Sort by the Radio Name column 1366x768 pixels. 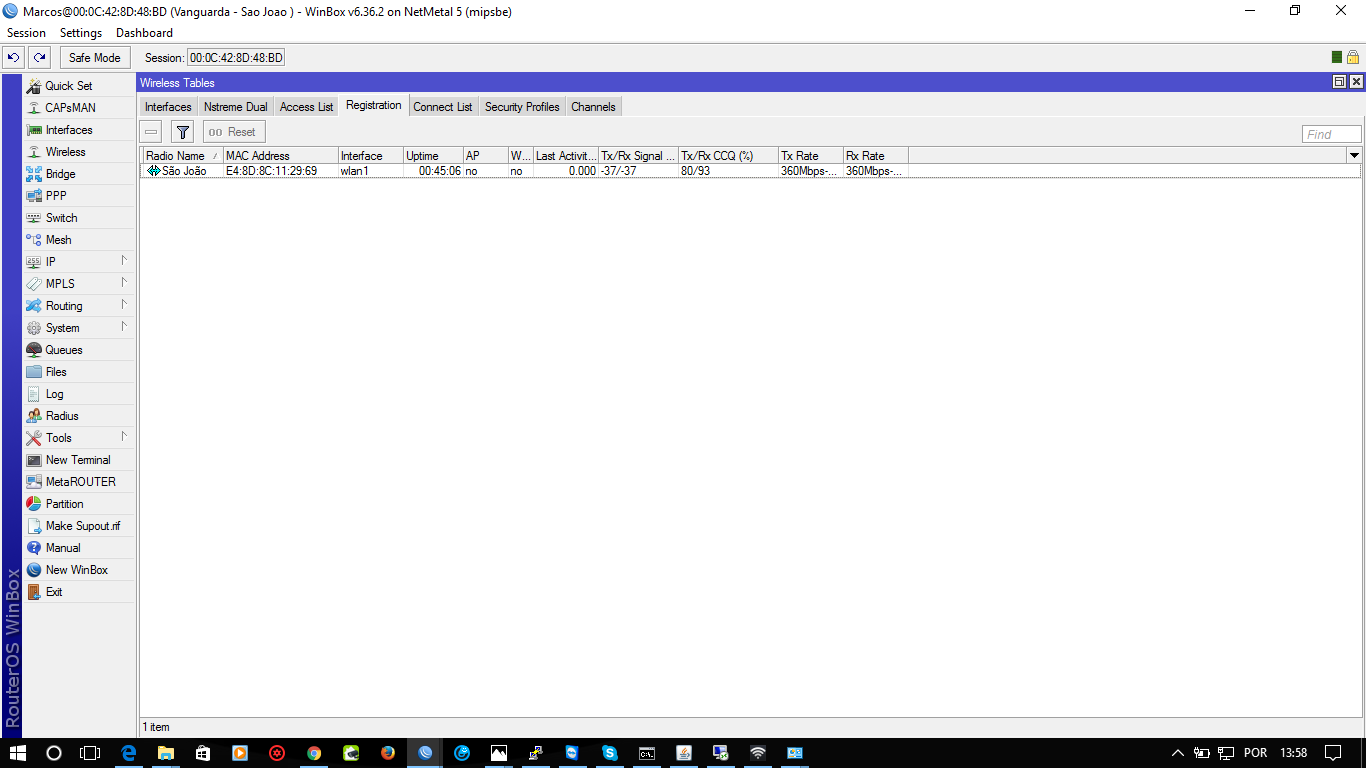[x=183, y=156]
